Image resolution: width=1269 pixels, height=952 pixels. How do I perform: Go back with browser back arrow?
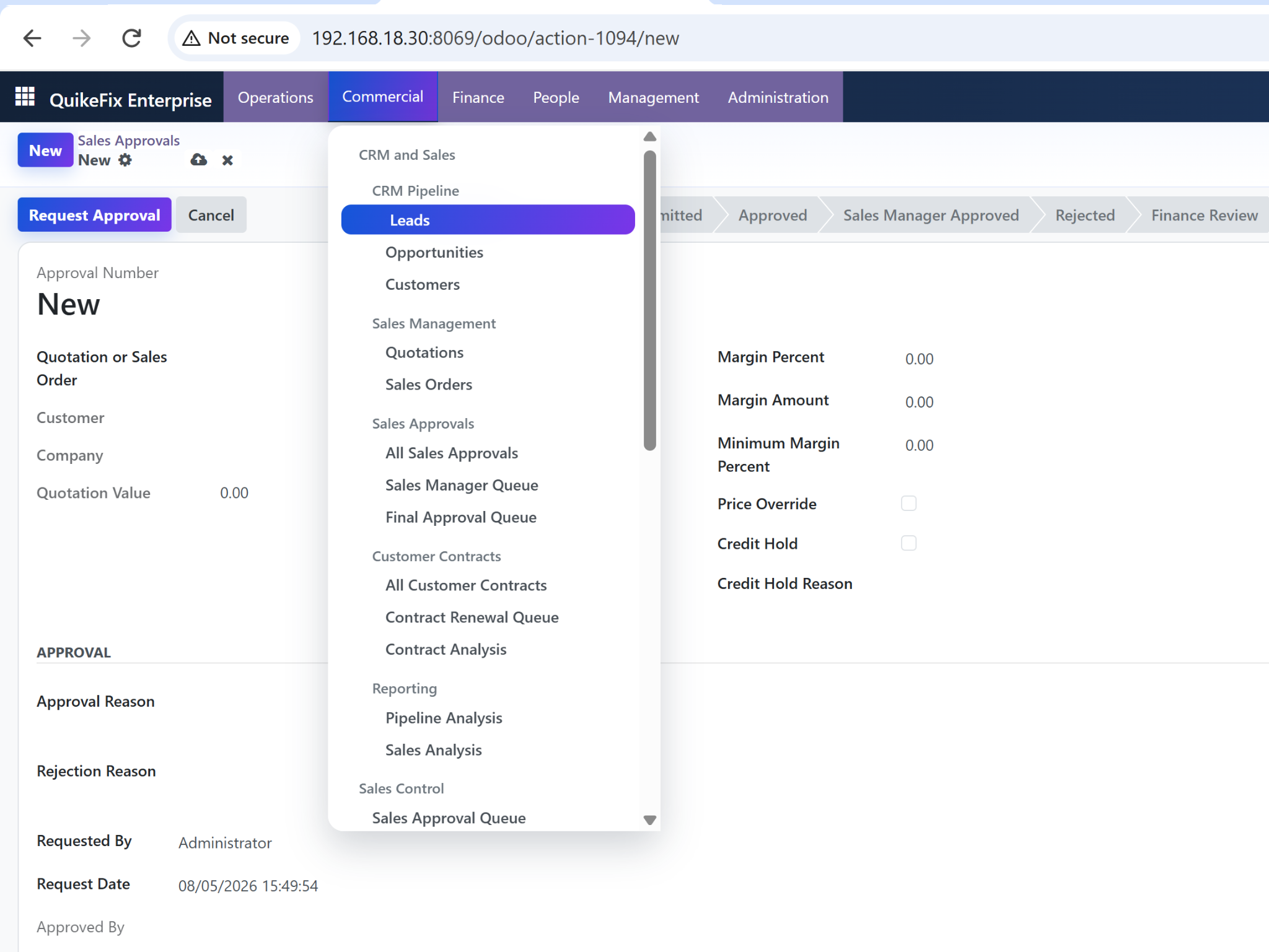32,38
